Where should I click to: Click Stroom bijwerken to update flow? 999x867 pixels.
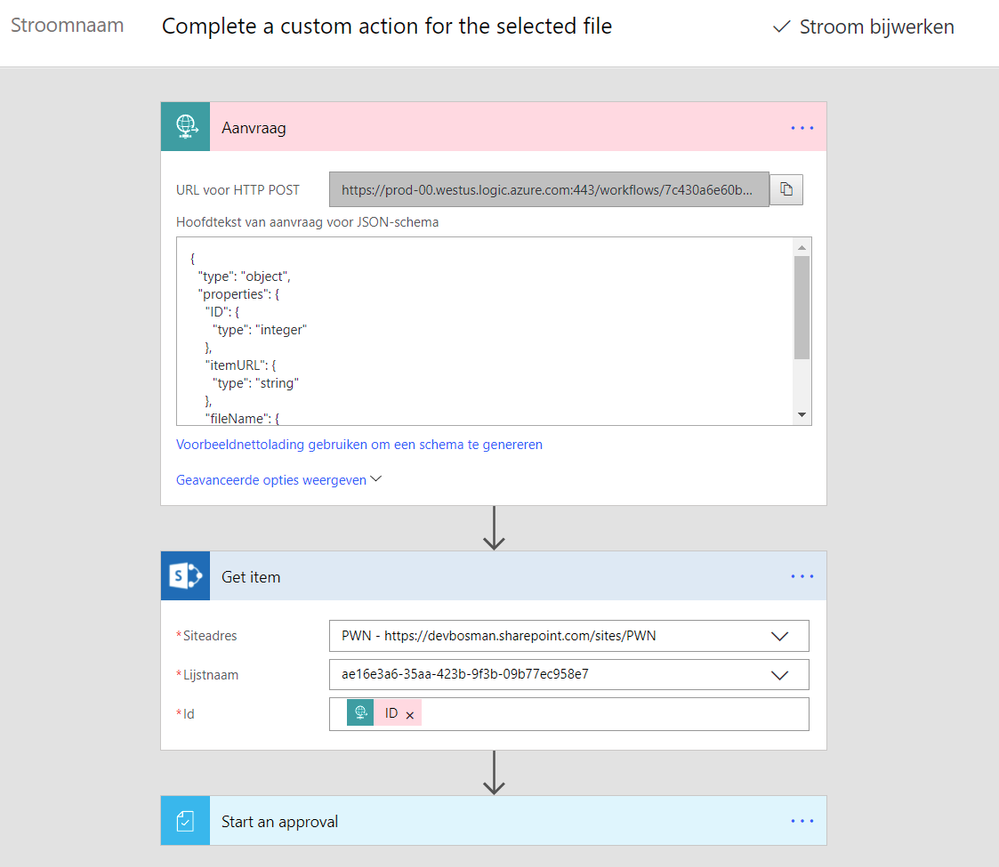pyautogui.click(x=864, y=27)
